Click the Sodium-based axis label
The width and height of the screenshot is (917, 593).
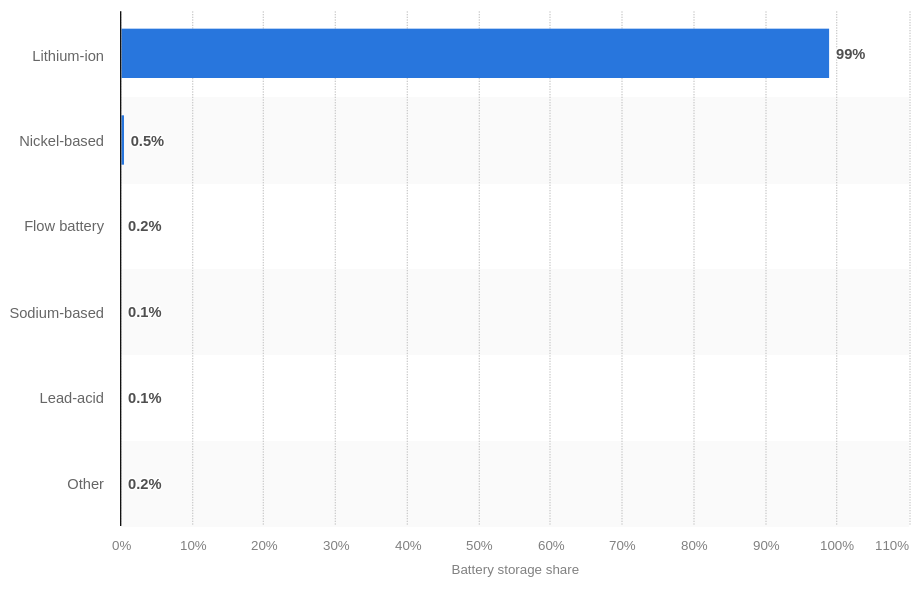click(57, 313)
